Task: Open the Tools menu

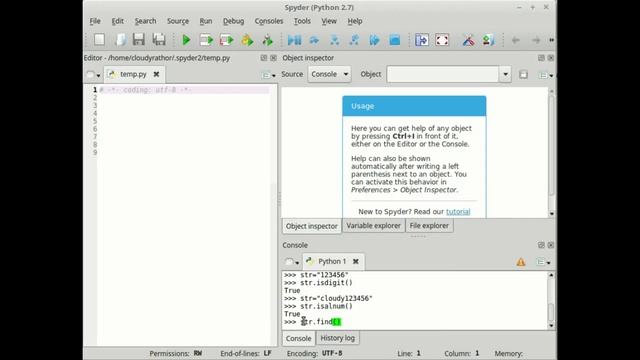Action: coord(302,21)
